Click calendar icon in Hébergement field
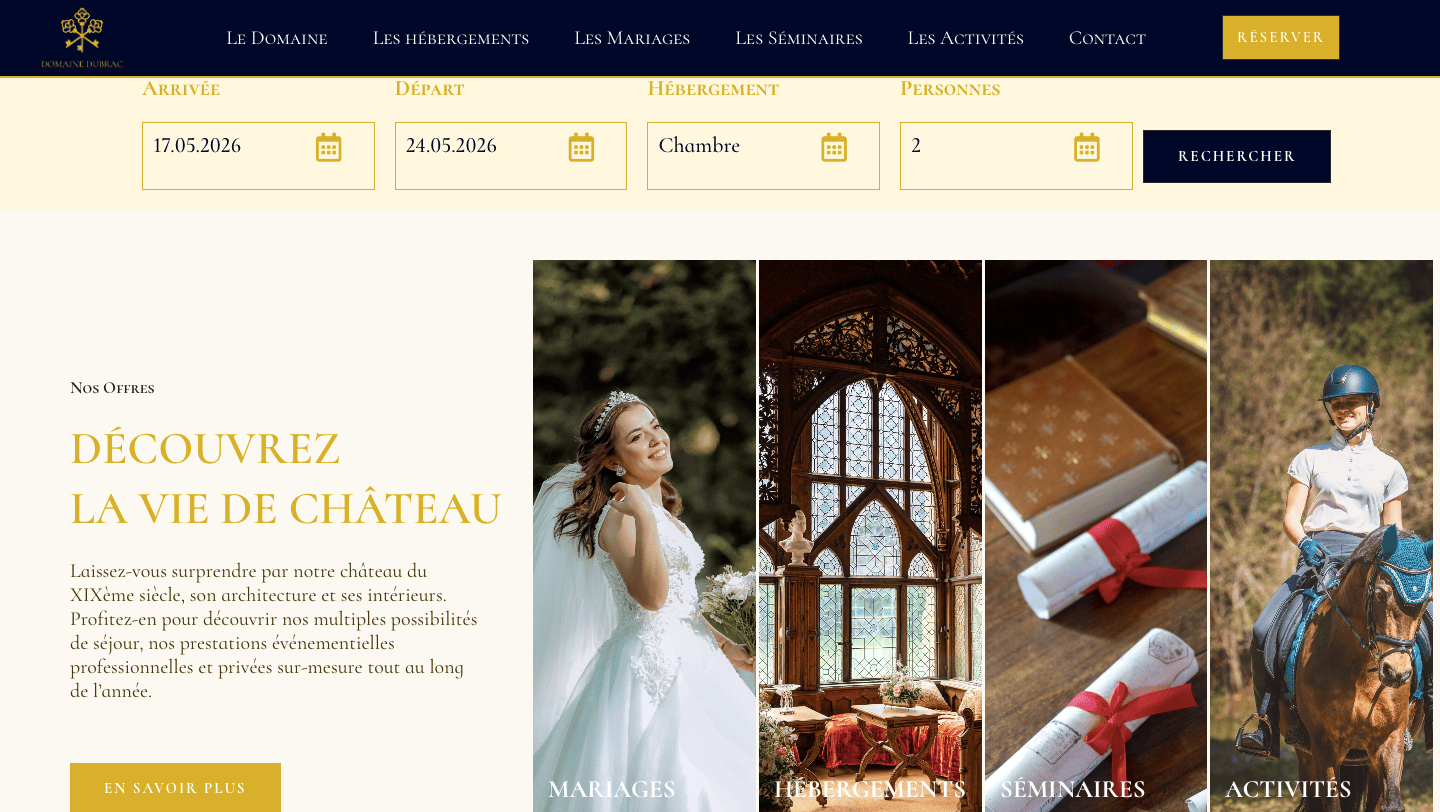This screenshot has height=812, width=1440. point(834,147)
